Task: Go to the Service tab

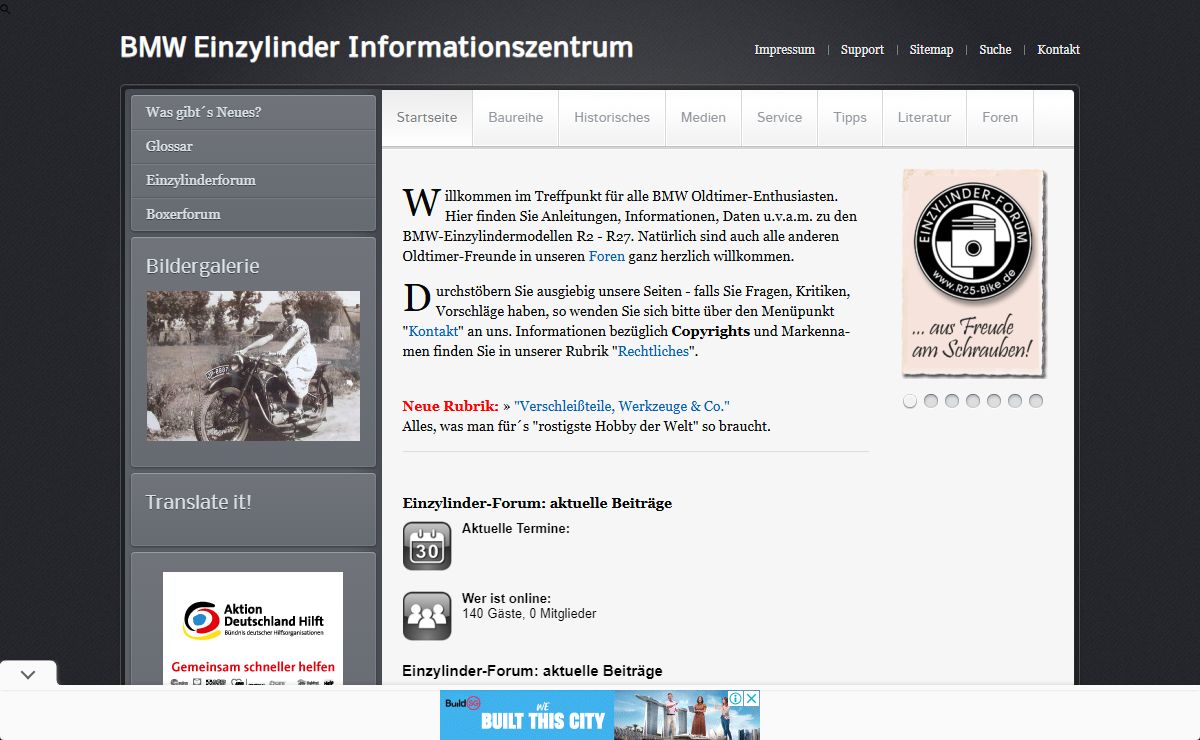Action: [779, 118]
